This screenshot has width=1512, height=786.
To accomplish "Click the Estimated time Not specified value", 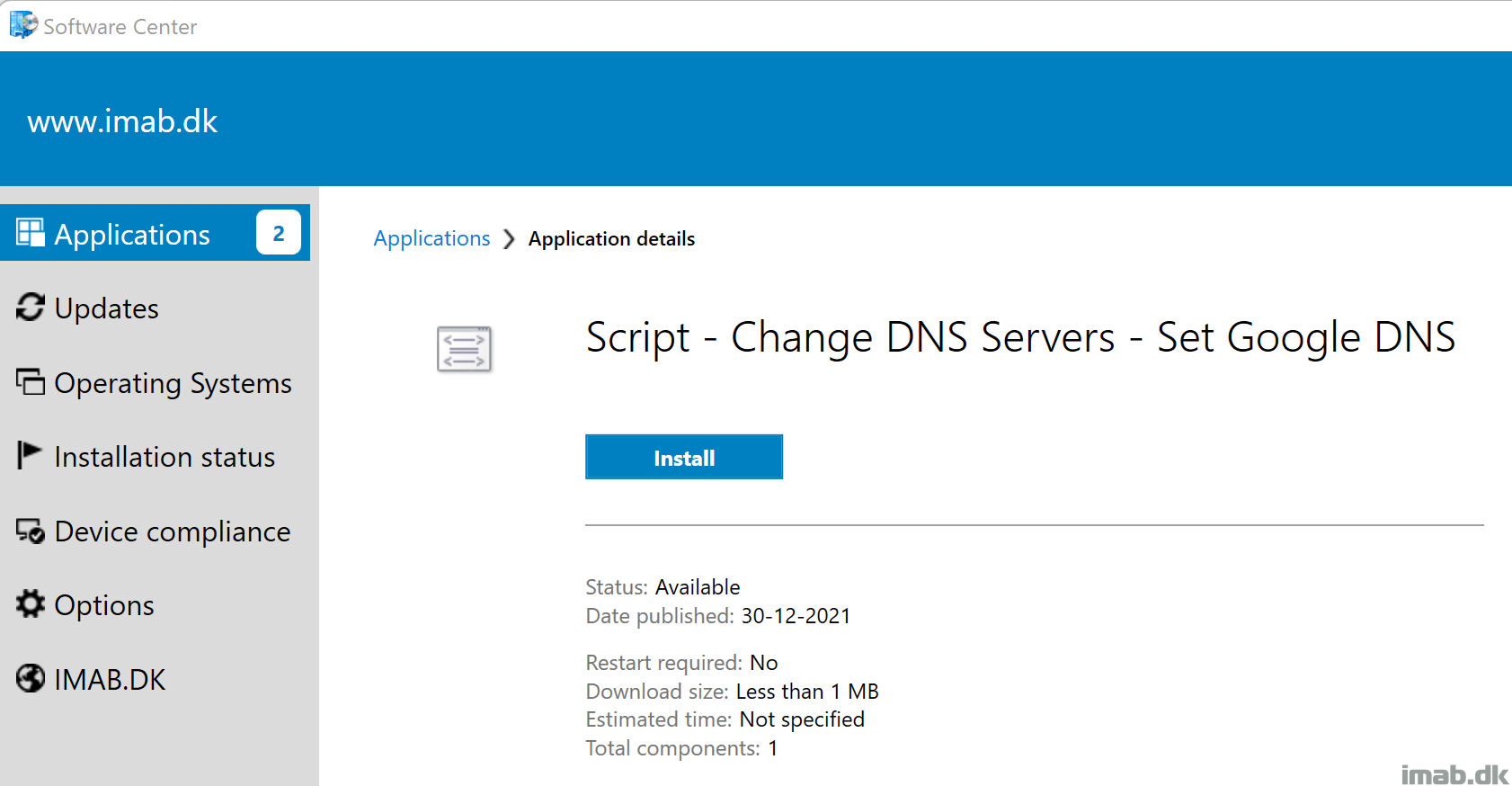I will (802, 719).
